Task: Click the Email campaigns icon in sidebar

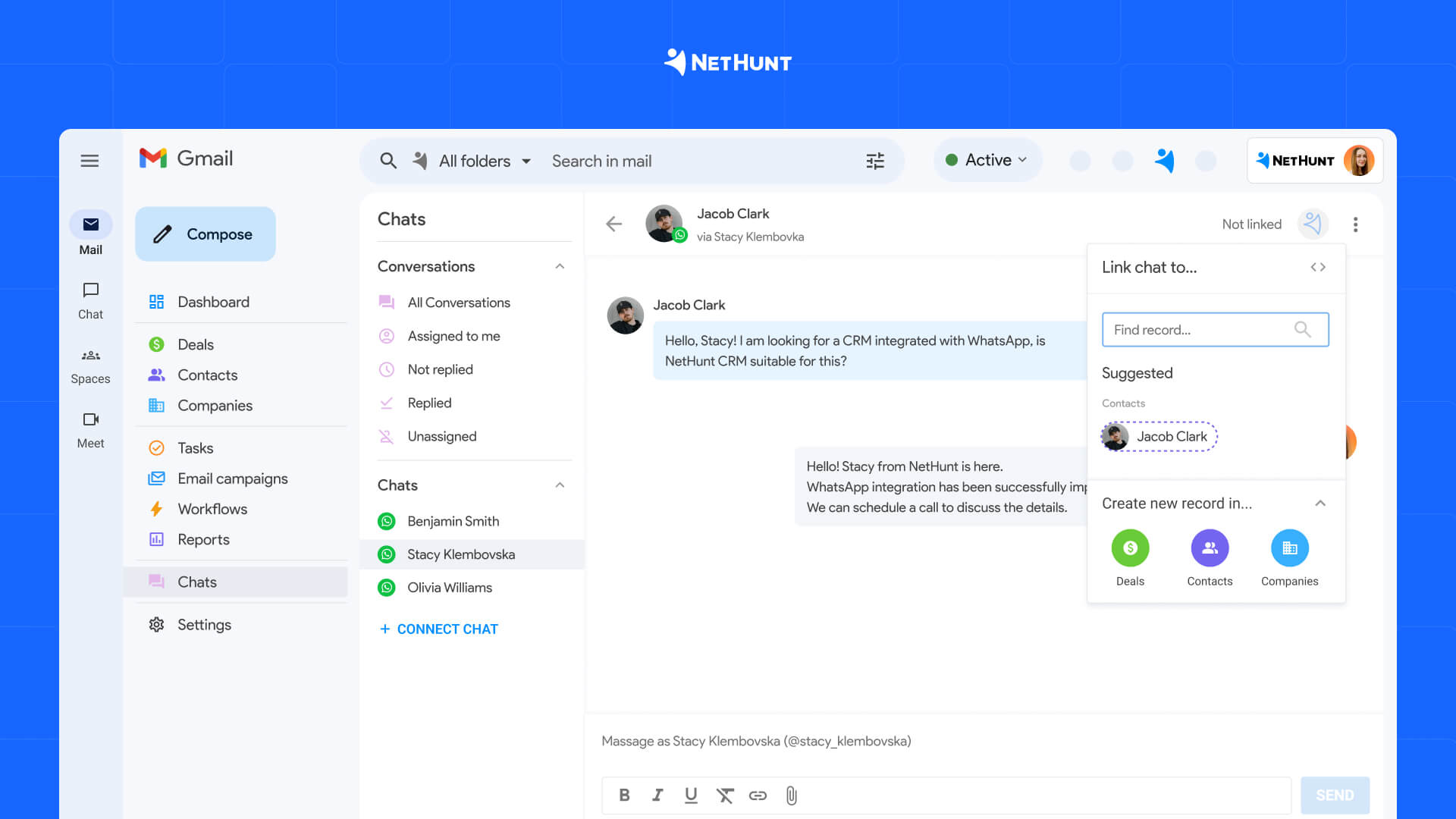Action: 157,477
